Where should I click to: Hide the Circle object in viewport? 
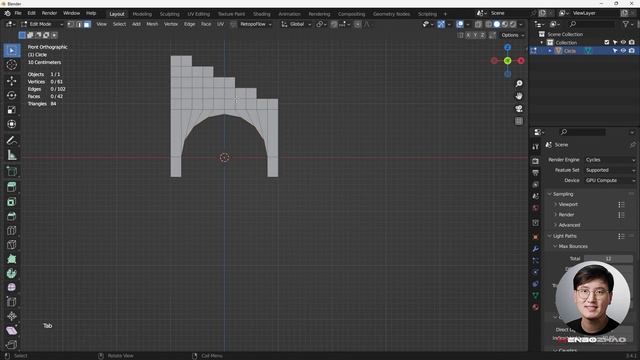(623, 51)
